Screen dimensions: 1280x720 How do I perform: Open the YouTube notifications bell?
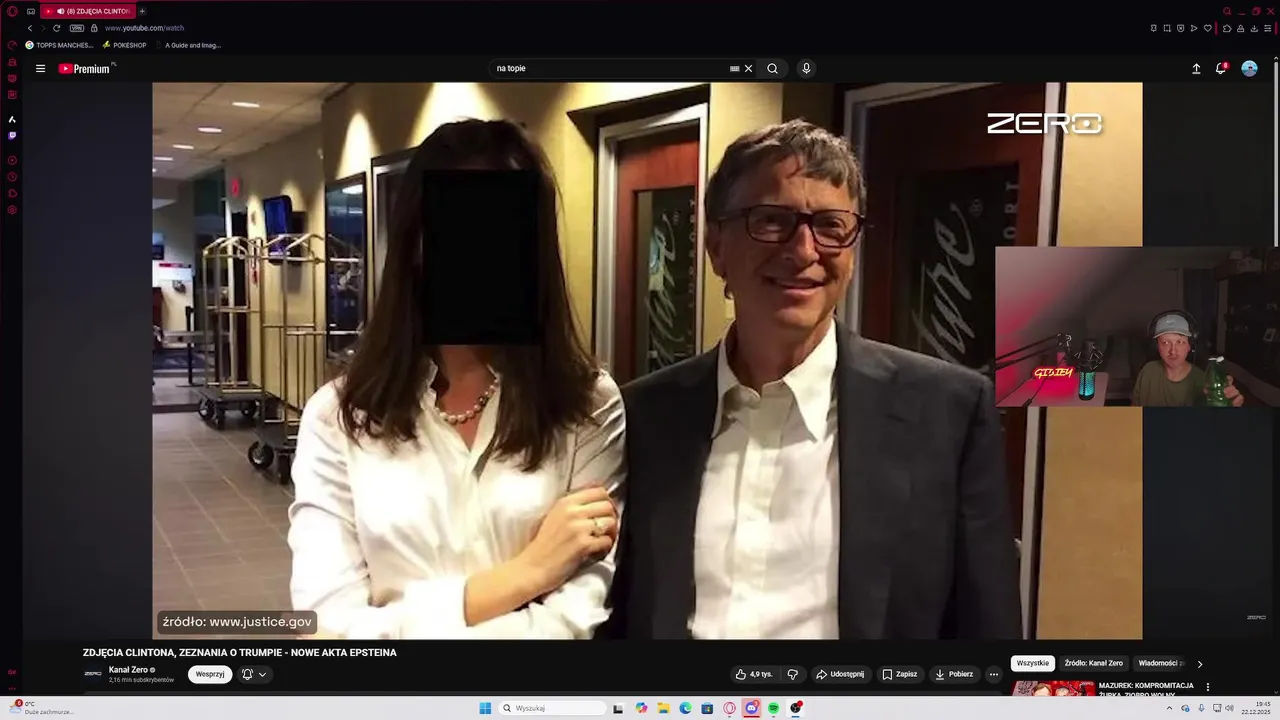(x=1221, y=68)
